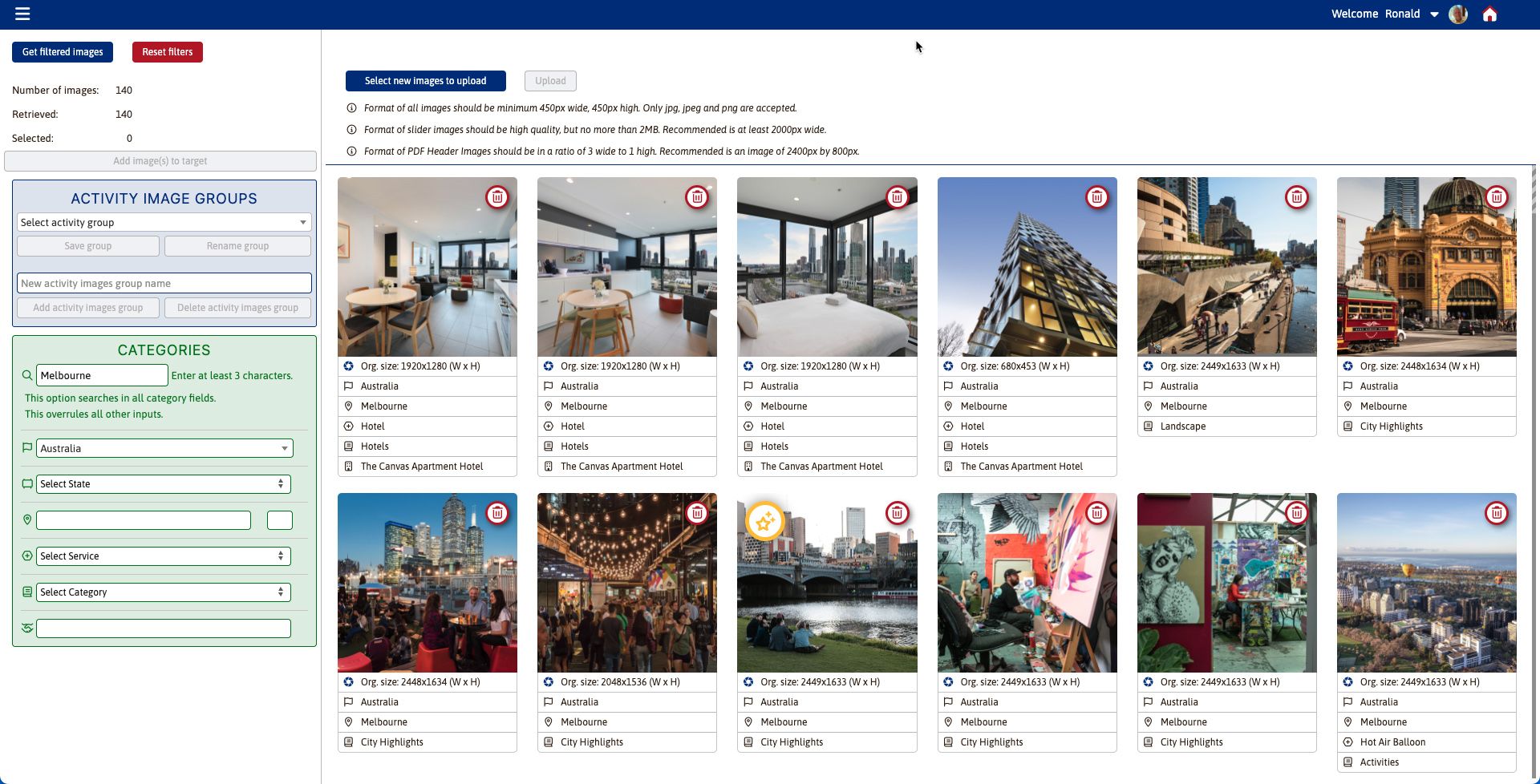The width and height of the screenshot is (1540, 784).
Task: Click the gold star badge on bridge image
Action: pos(764,522)
